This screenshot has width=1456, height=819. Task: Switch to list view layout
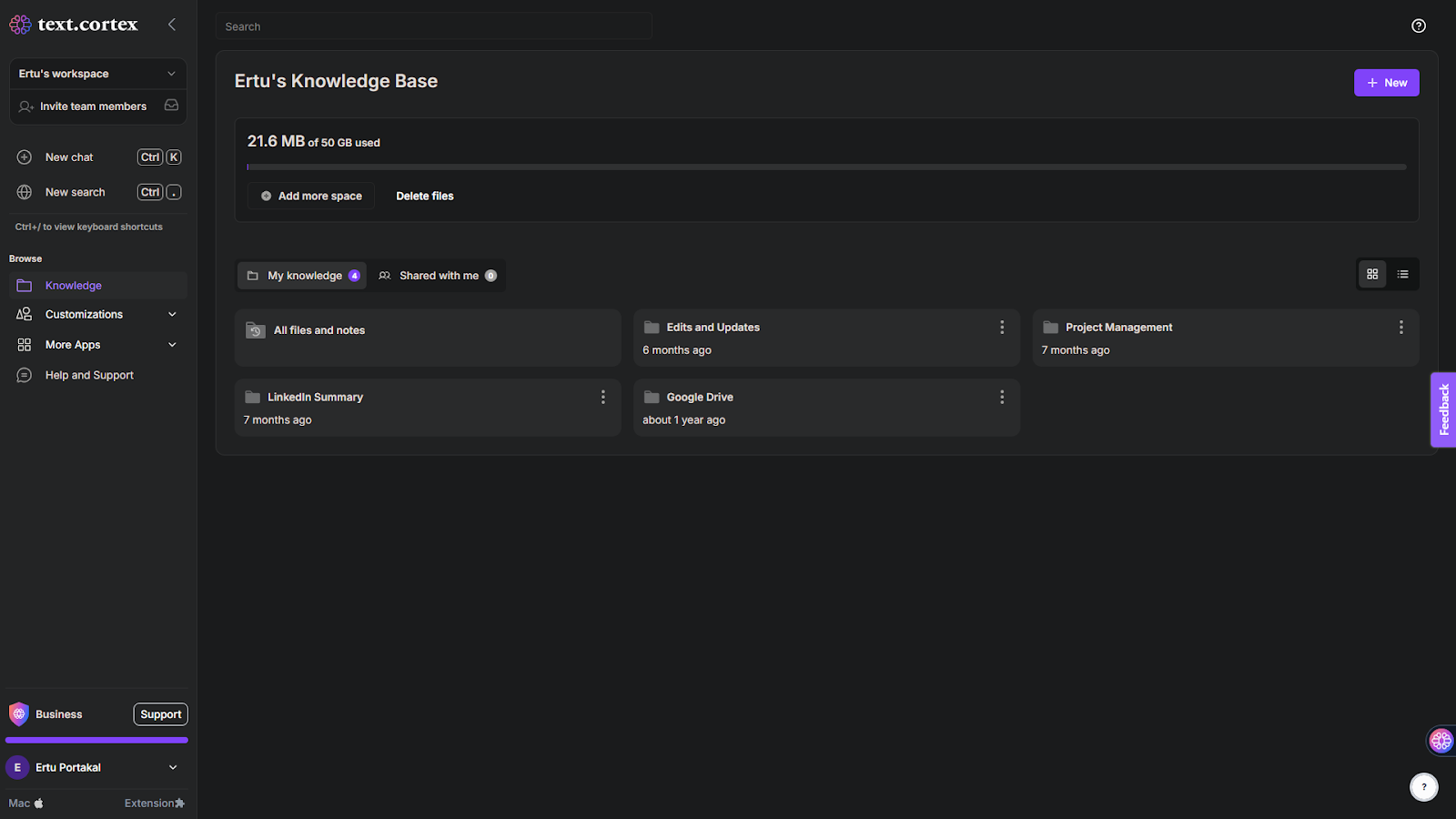[x=1403, y=274]
